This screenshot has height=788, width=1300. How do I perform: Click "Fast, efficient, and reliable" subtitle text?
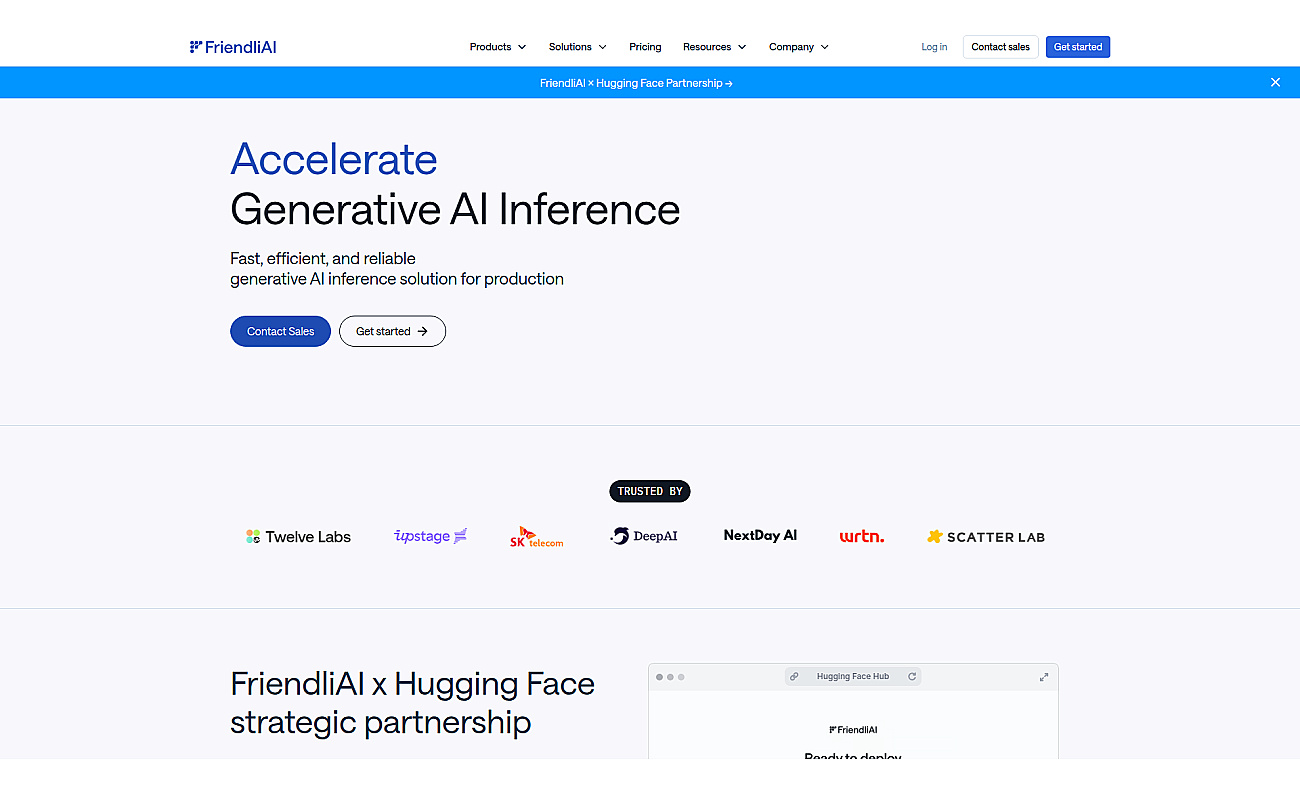[x=323, y=258]
